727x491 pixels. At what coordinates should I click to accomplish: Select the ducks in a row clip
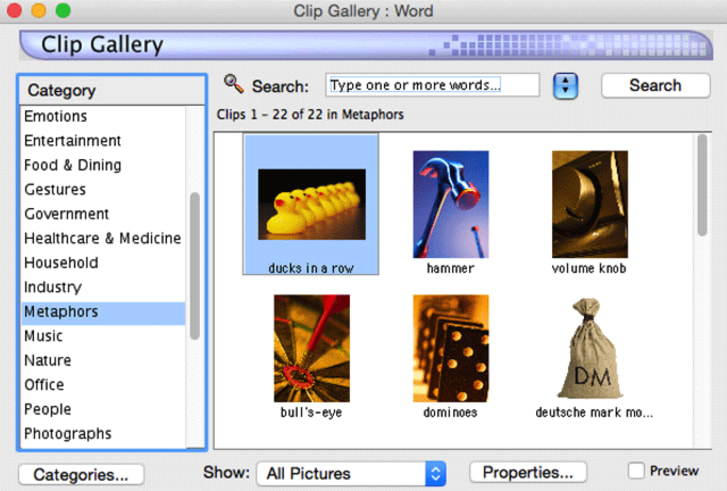(x=311, y=204)
